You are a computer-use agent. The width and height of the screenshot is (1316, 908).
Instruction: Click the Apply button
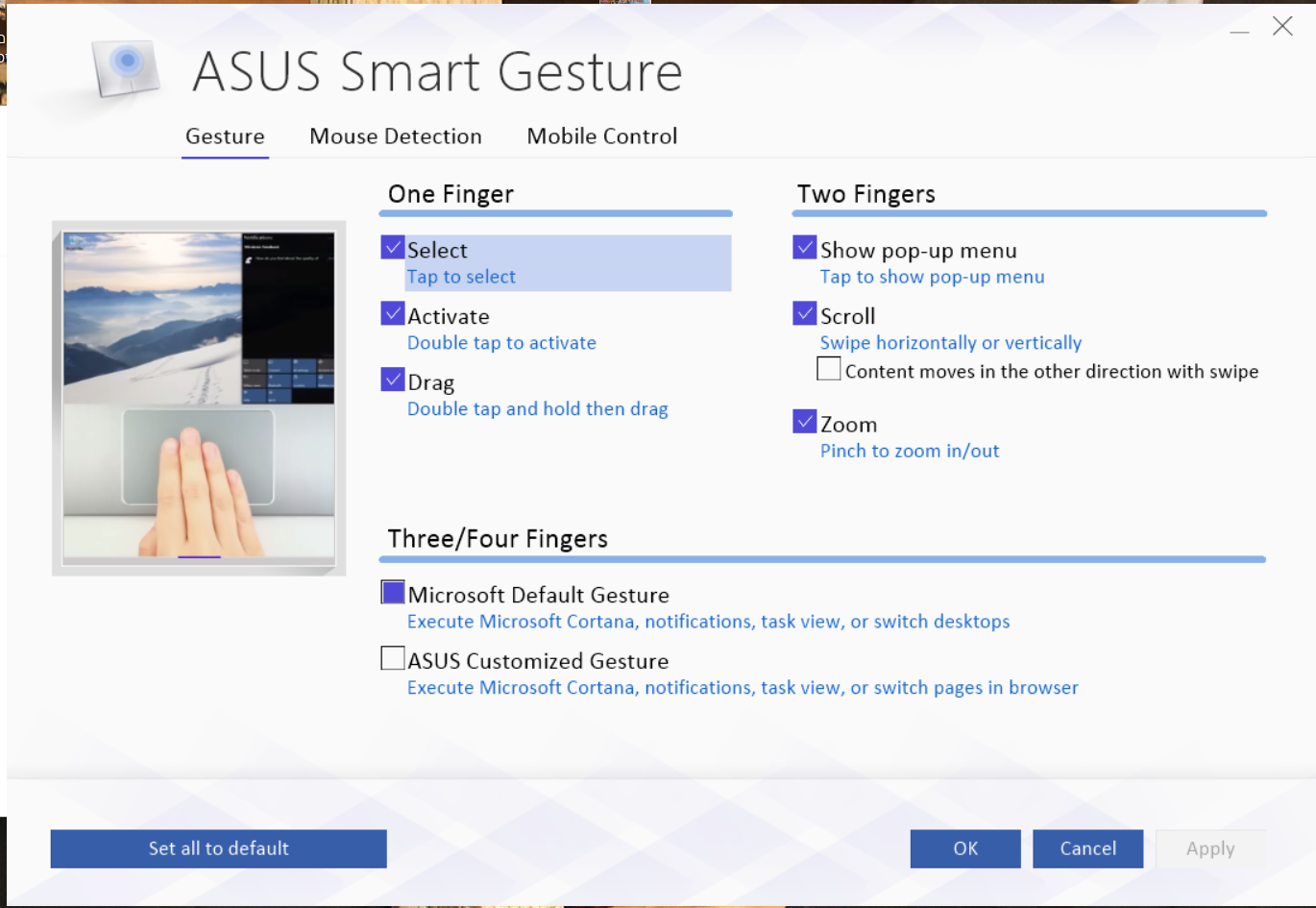coord(1210,848)
